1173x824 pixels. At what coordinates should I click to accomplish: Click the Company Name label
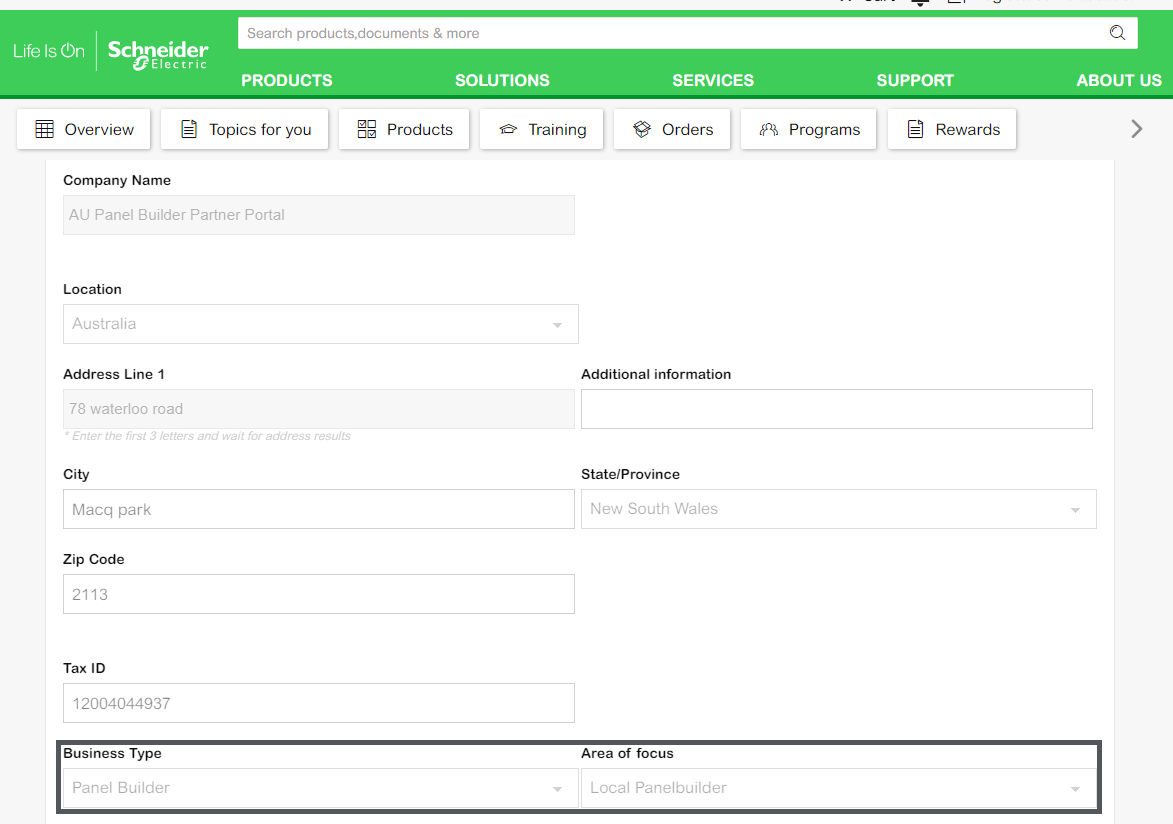click(x=117, y=180)
